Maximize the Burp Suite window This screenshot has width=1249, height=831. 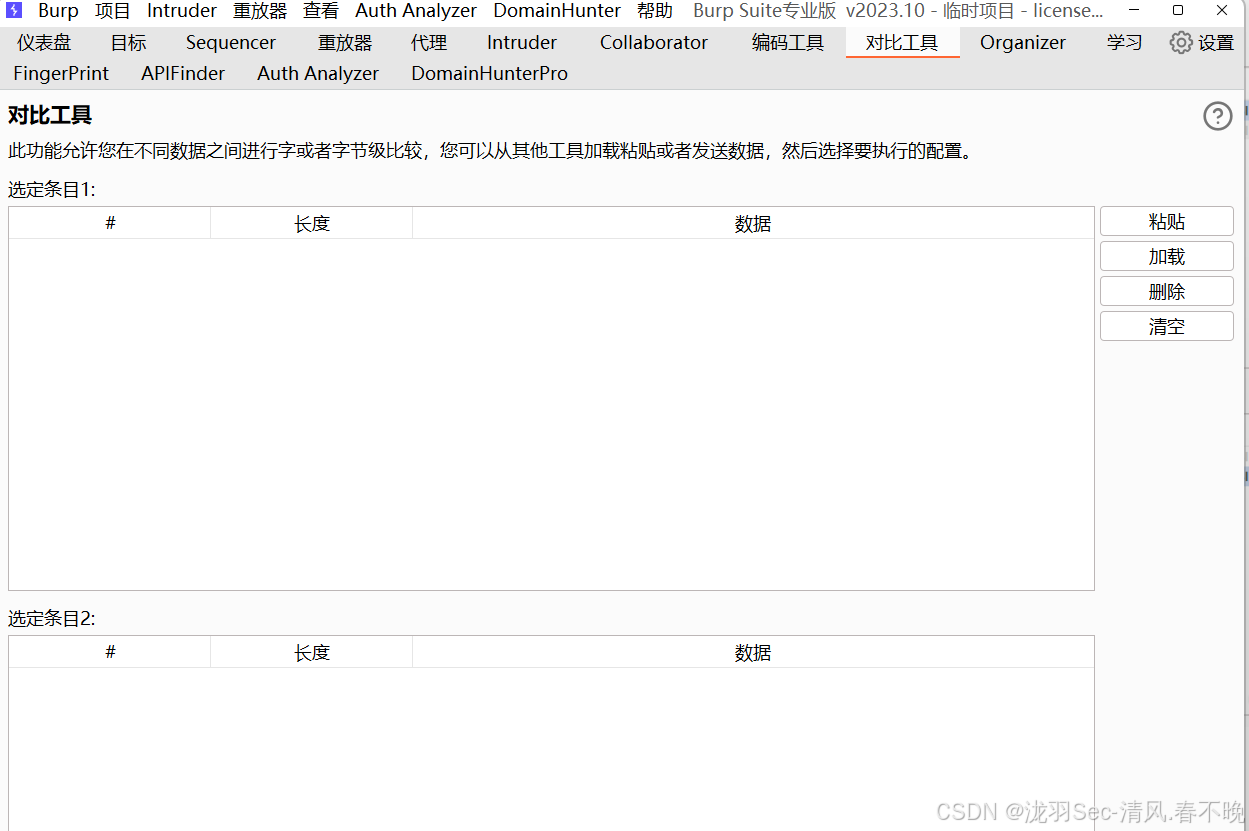point(1178,10)
